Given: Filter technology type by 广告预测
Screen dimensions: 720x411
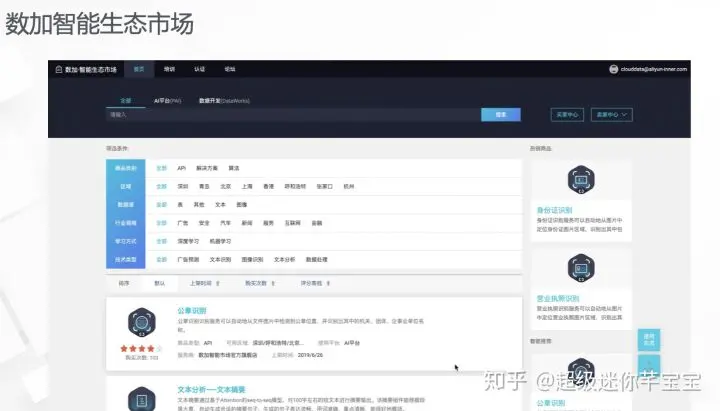Looking at the screenshot, I should pos(188,259).
